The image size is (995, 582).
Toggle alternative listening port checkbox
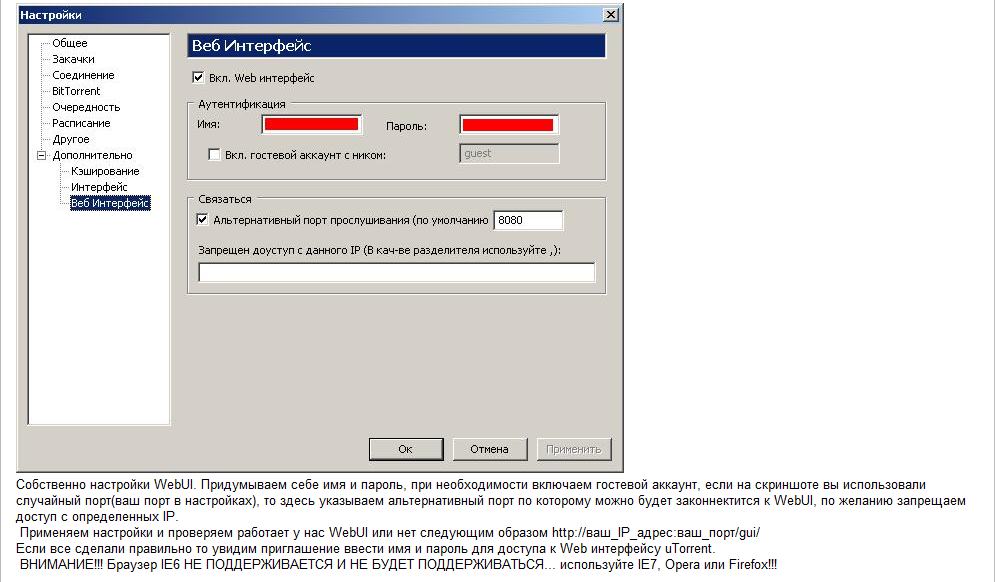[x=202, y=220]
